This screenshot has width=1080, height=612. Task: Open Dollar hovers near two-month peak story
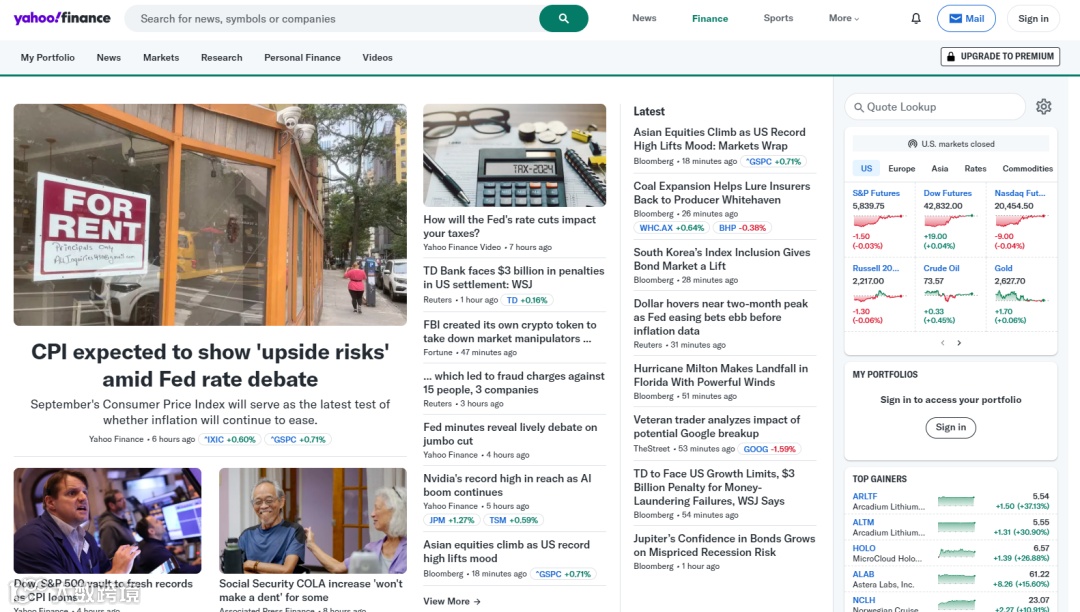[720, 317]
